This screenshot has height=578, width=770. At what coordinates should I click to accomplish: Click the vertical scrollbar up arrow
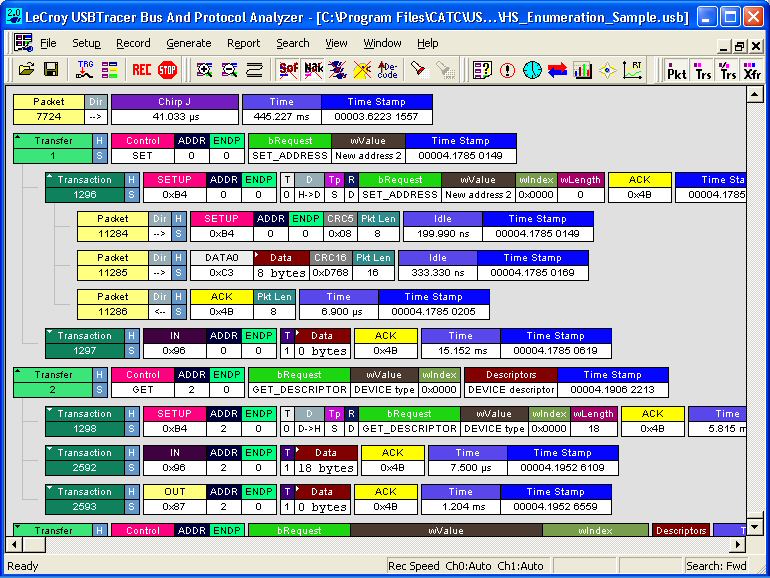coord(755,94)
